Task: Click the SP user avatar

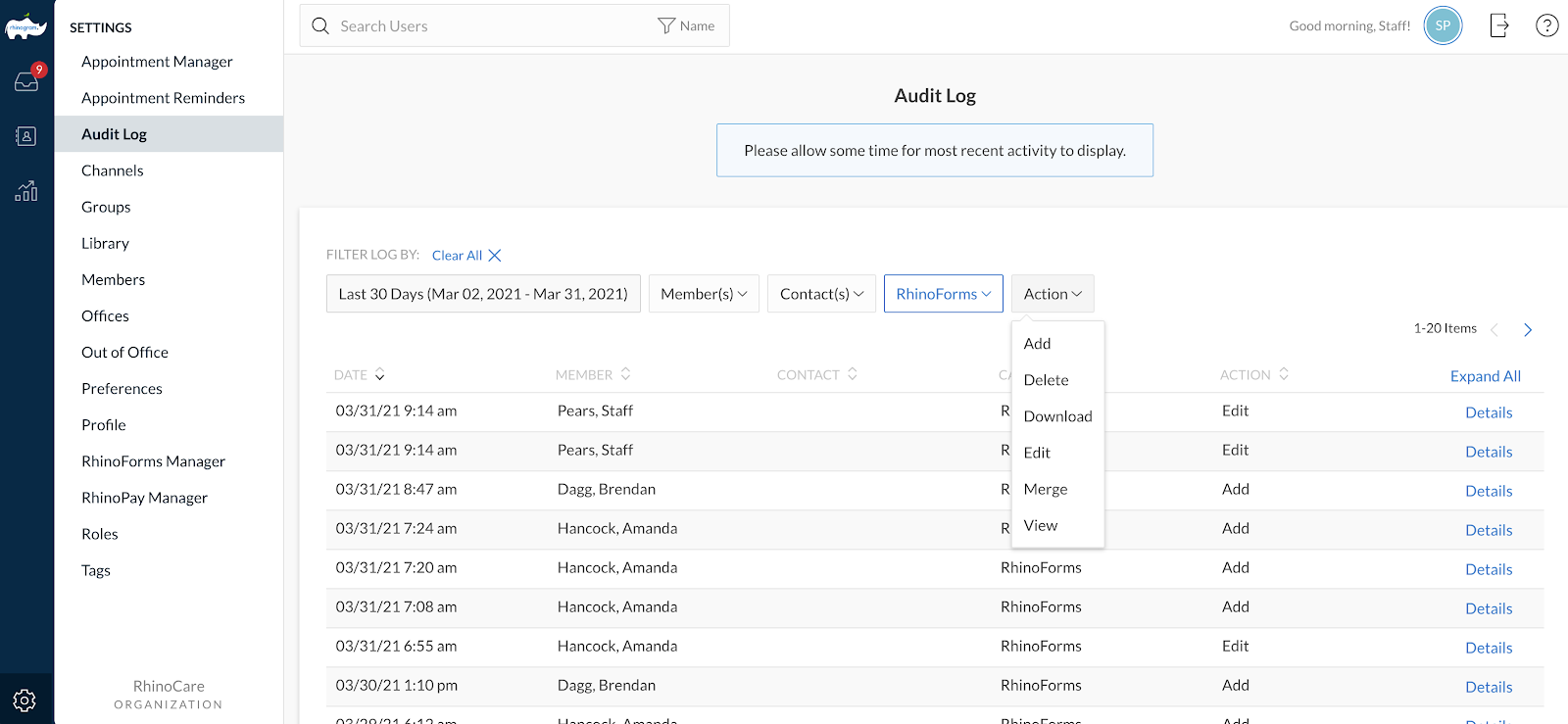Action: click(x=1443, y=25)
